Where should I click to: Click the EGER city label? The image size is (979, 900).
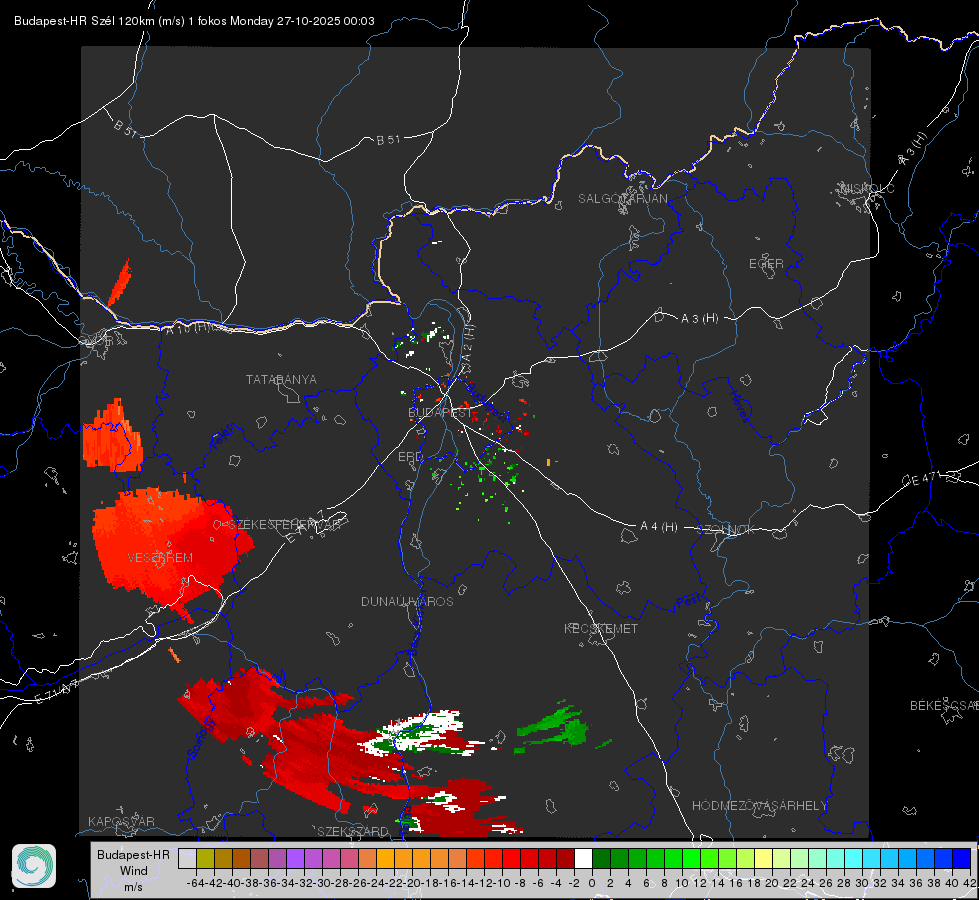(766, 264)
